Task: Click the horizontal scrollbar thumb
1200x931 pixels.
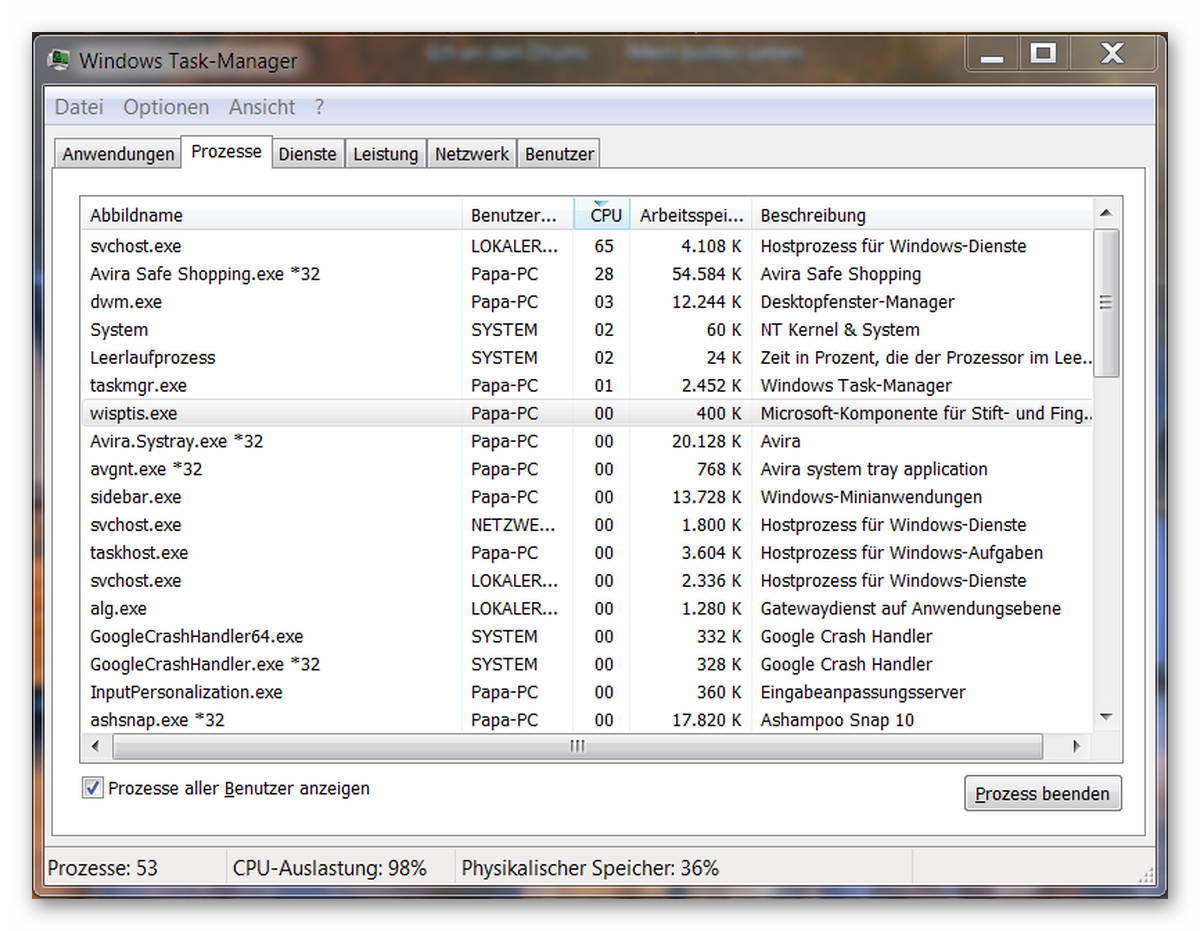Action: pyautogui.click(x=577, y=746)
